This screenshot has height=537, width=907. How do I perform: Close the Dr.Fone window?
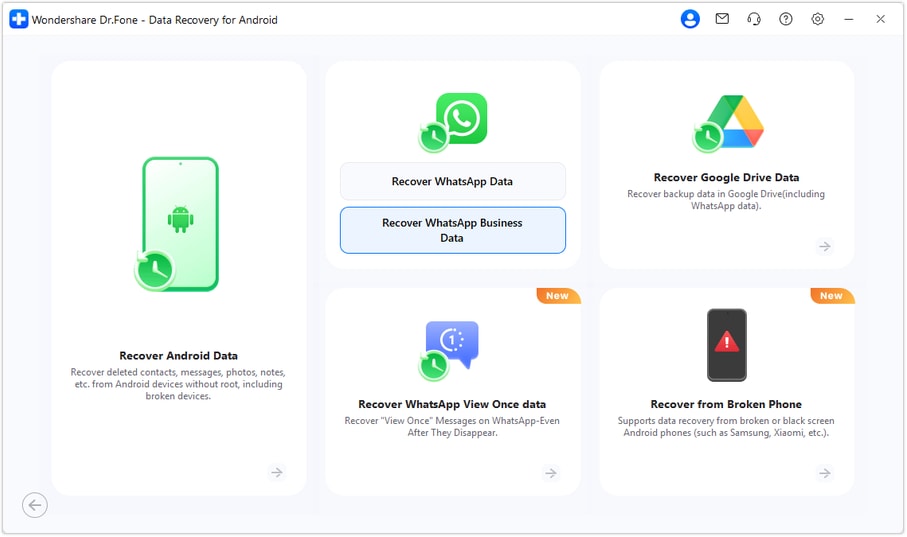[x=880, y=19]
